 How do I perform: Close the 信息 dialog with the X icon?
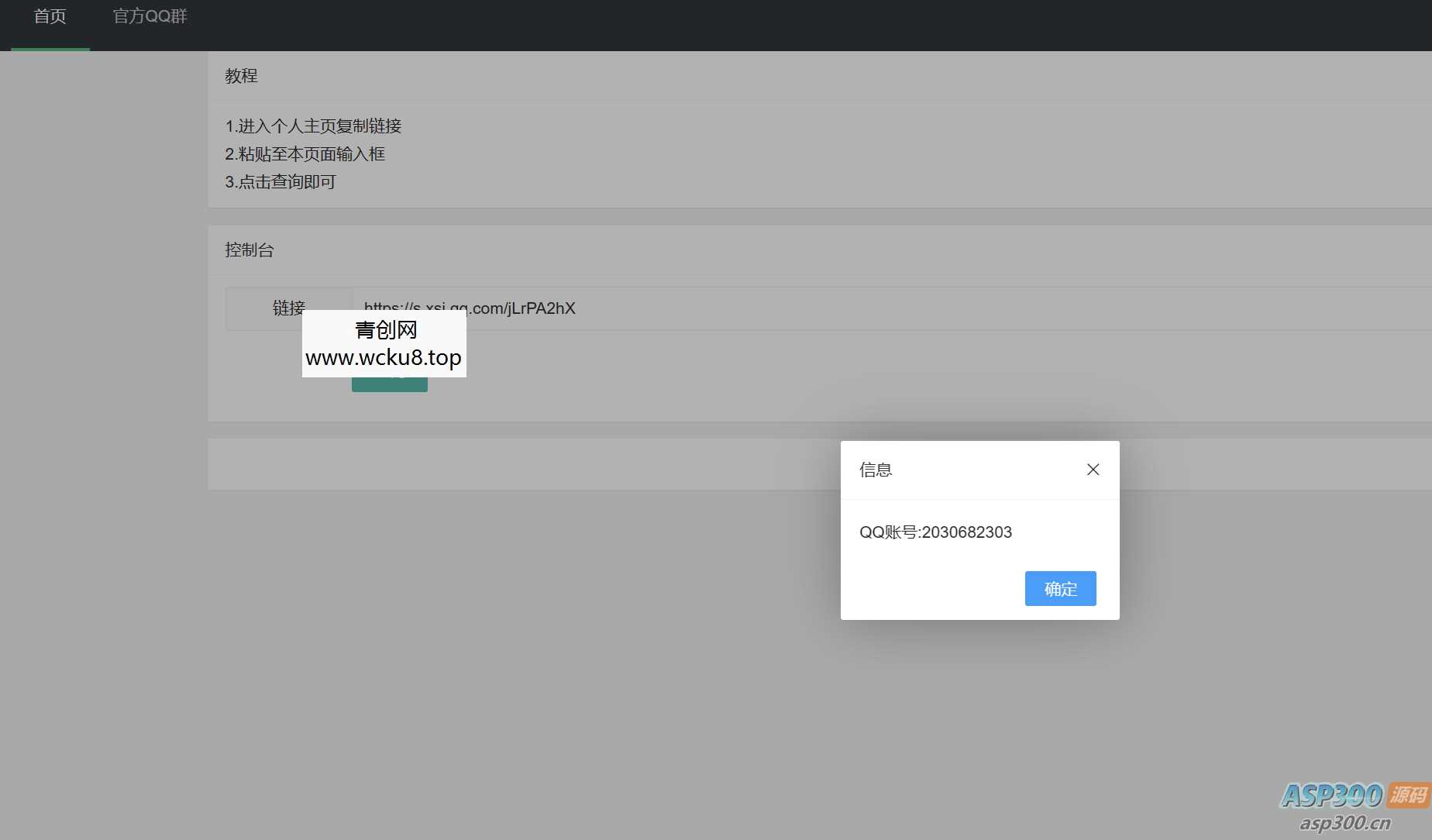(1093, 470)
